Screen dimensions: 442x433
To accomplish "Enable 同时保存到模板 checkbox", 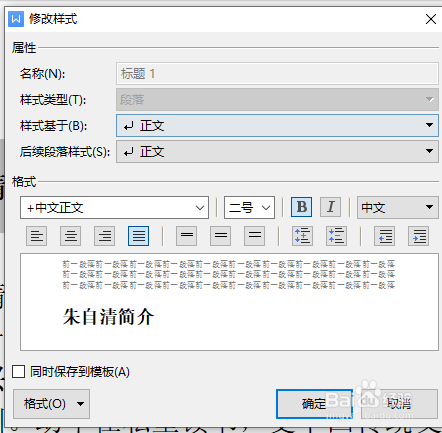I will pos(18,371).
